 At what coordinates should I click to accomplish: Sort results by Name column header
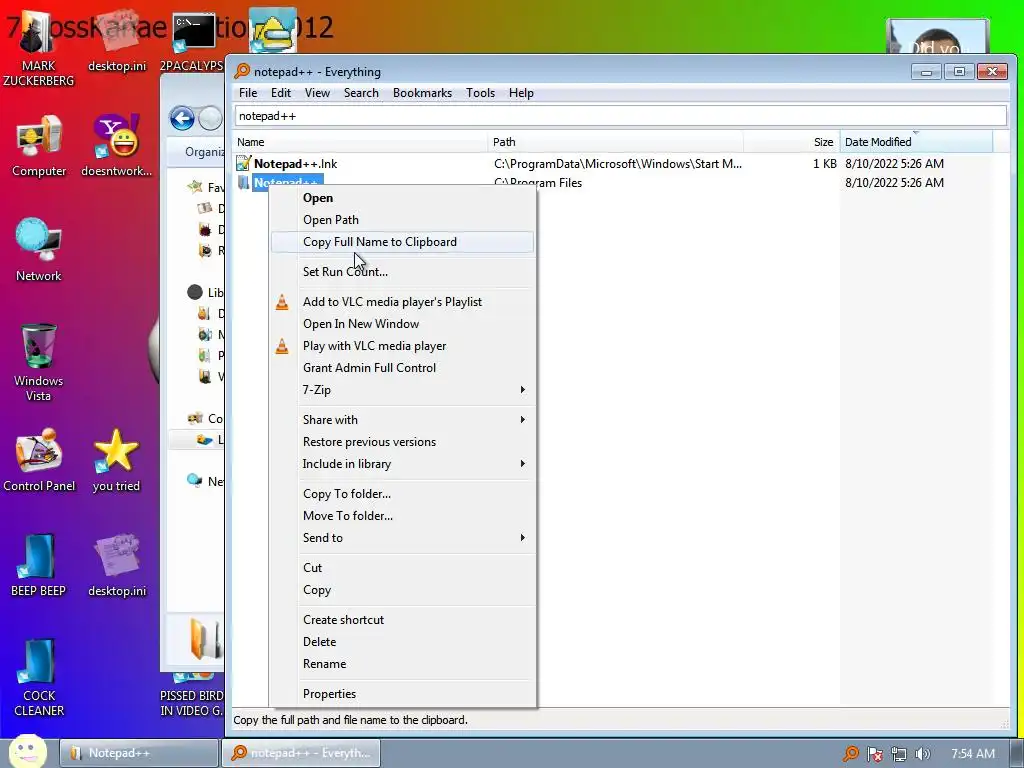pyautogui.click(x=360, y=142)
